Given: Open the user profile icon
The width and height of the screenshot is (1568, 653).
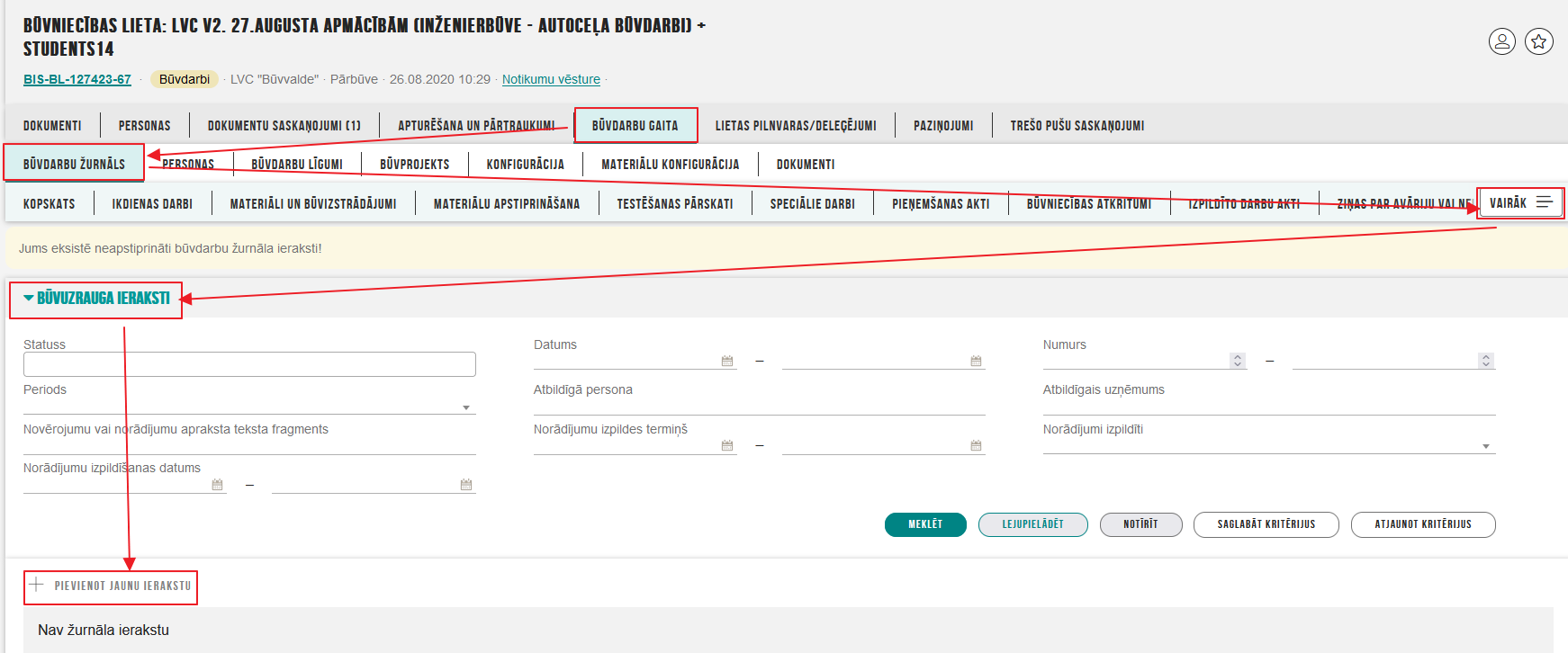Looking at the screenshot, I should (1502, 41).
